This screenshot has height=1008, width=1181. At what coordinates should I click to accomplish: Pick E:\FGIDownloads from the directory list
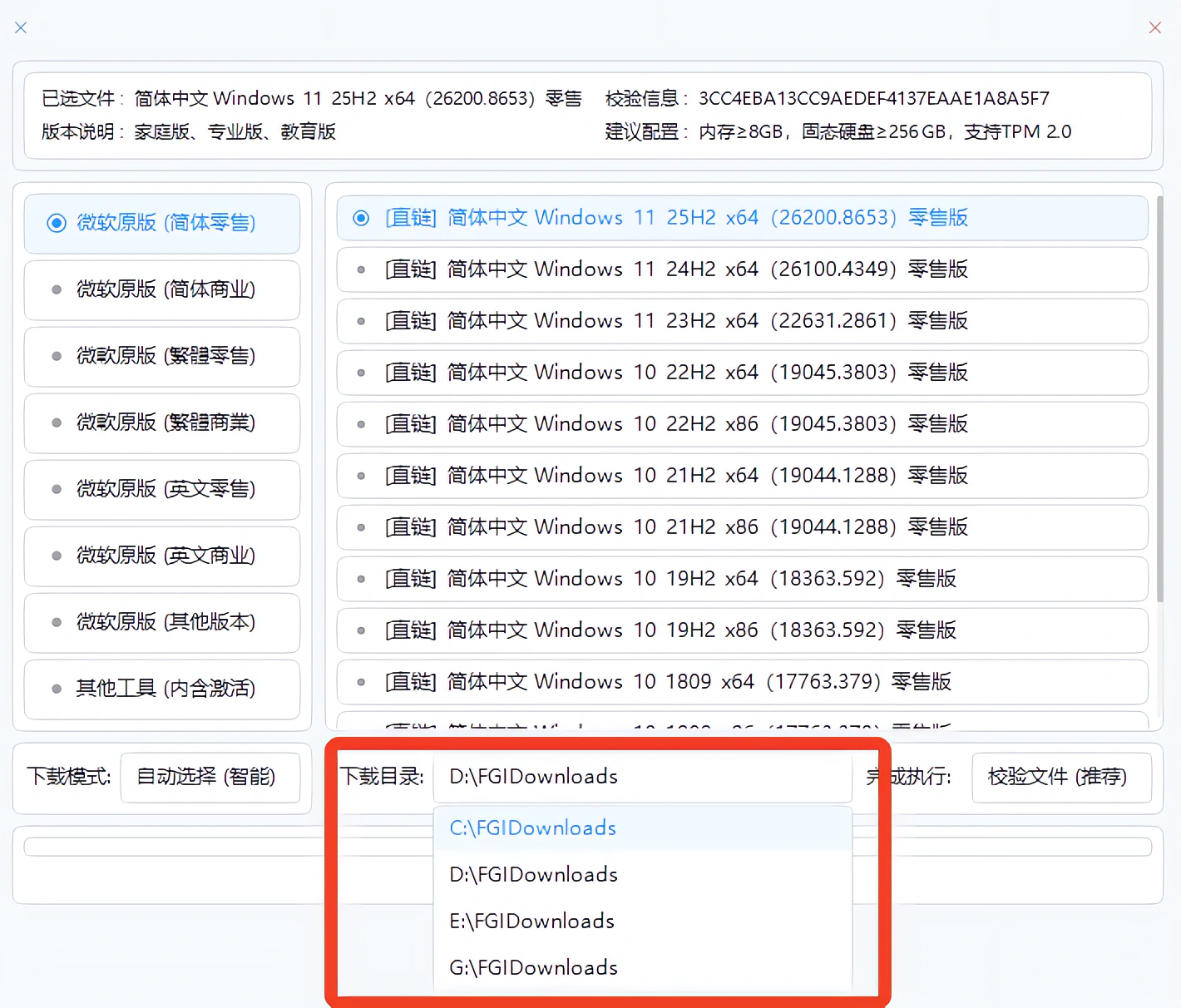[643, 922]
